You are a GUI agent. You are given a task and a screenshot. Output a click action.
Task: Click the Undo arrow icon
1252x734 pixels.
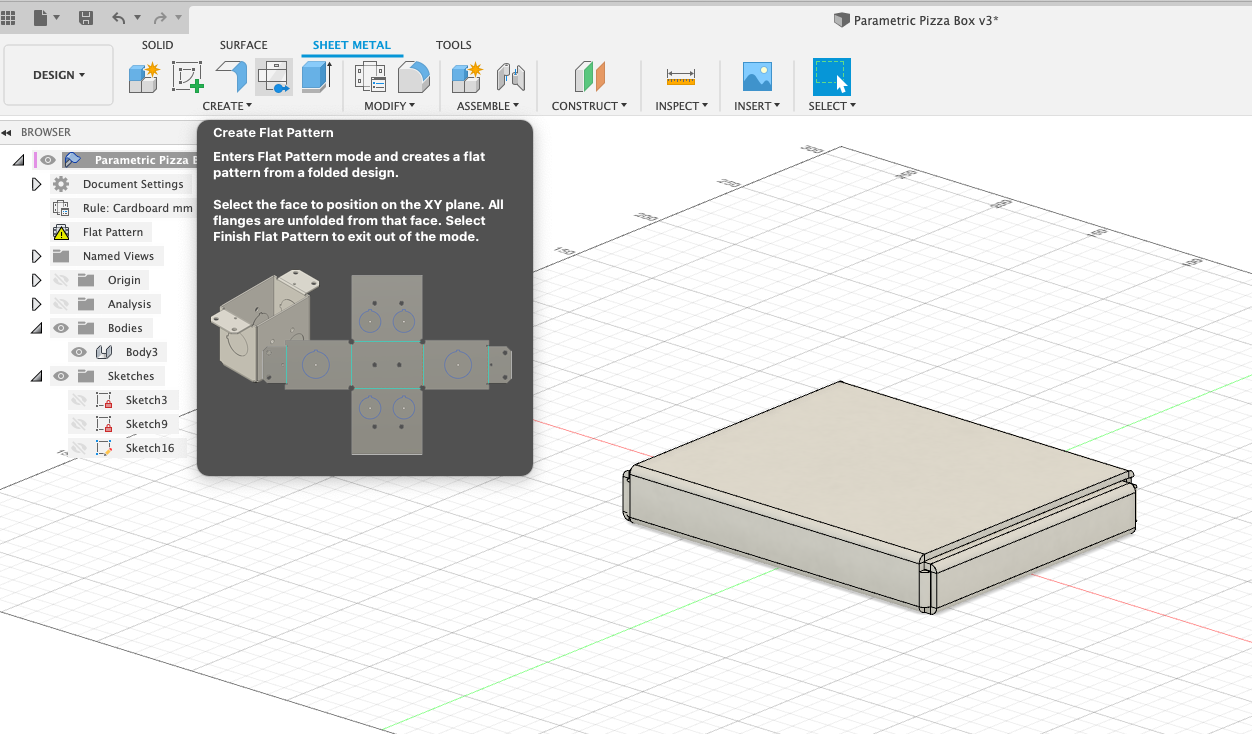coord(119,18)
